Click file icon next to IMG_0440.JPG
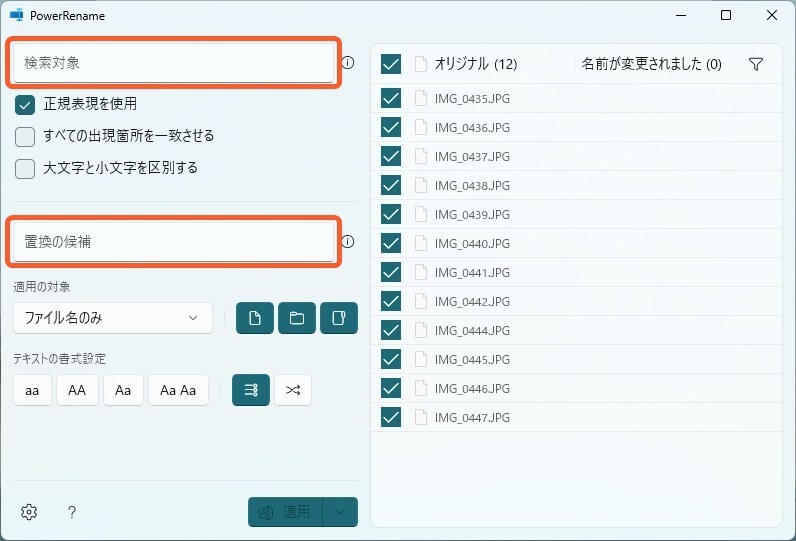 421,243
